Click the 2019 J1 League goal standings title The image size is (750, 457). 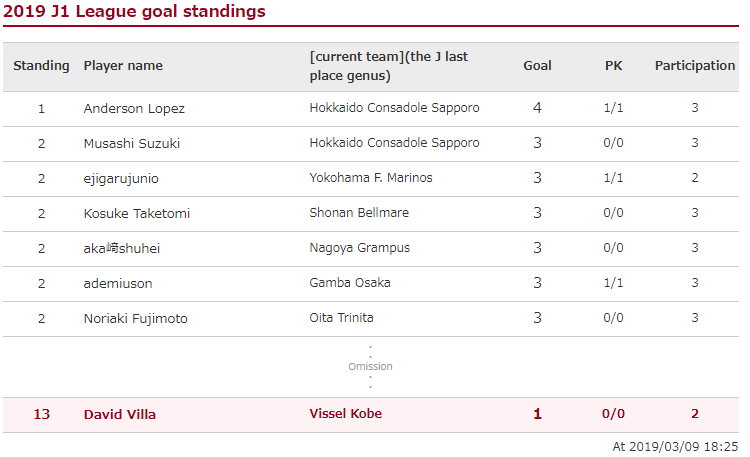[134, 11]
